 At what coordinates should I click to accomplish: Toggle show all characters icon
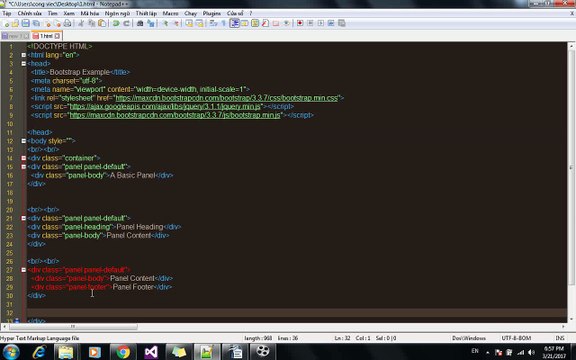(x=224, y=24)
